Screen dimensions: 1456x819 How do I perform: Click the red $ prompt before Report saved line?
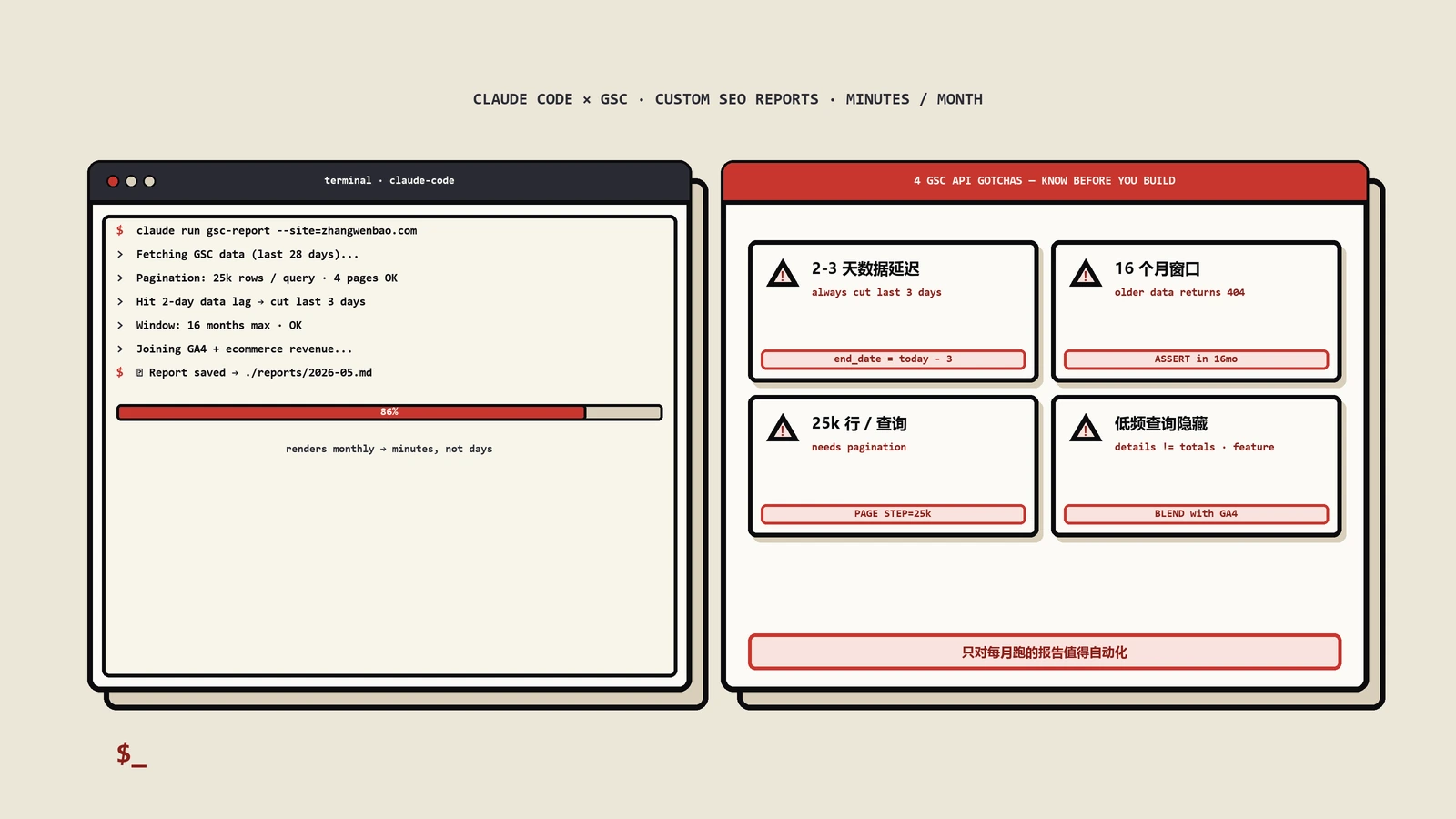[119, 372]
